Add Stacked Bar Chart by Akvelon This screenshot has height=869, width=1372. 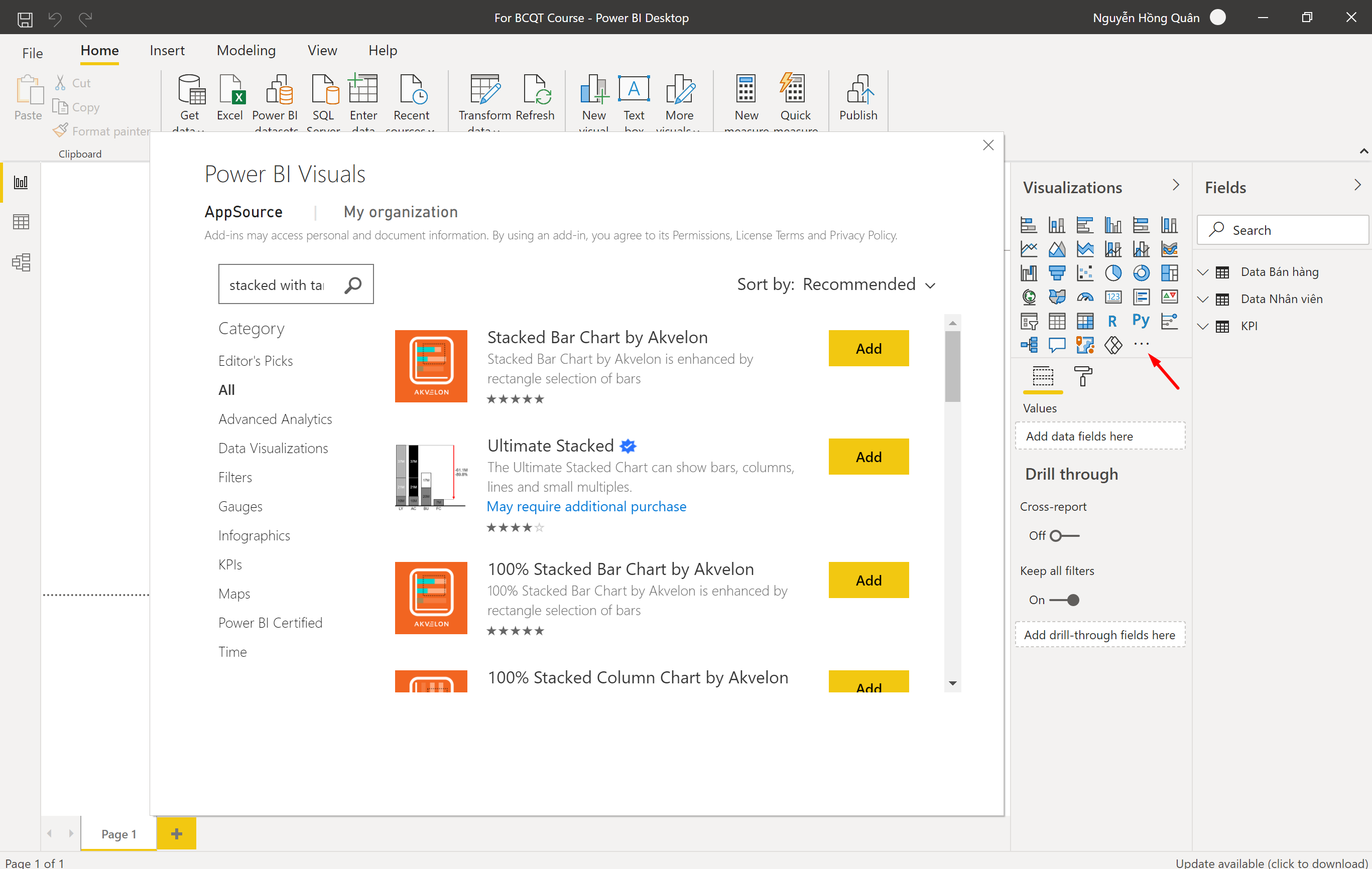pos(868,348)
